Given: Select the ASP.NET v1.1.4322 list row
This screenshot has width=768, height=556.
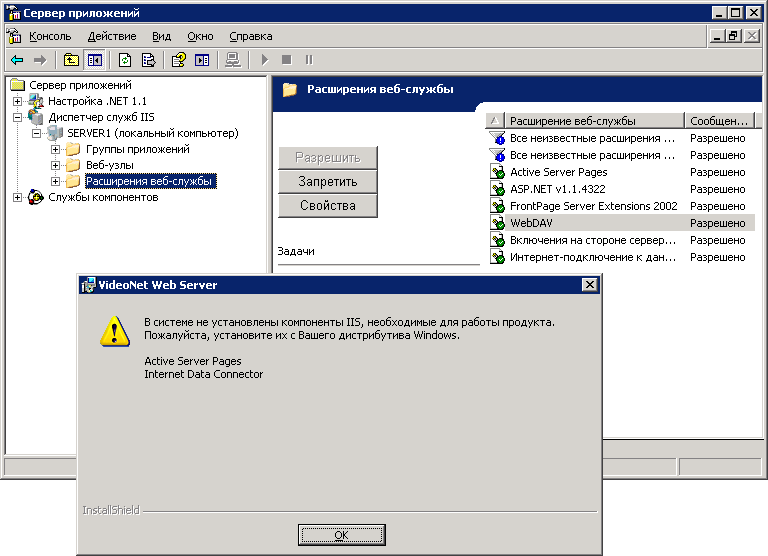Looking at the screenshot, I should click(620, 189).
